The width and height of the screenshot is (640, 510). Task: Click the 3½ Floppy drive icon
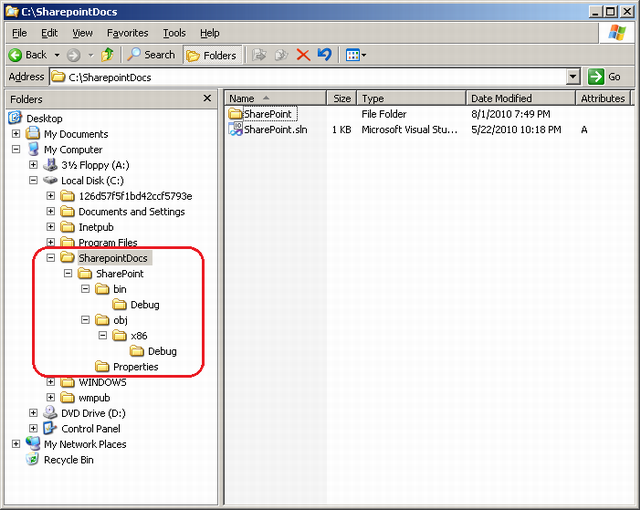[x=50, y=164]
